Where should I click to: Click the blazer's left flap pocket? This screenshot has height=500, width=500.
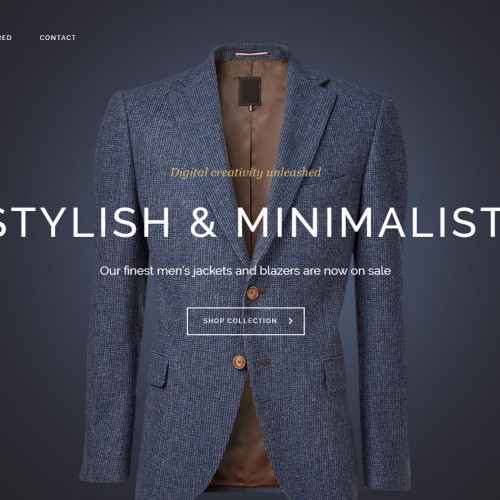(x=159, y=368)
